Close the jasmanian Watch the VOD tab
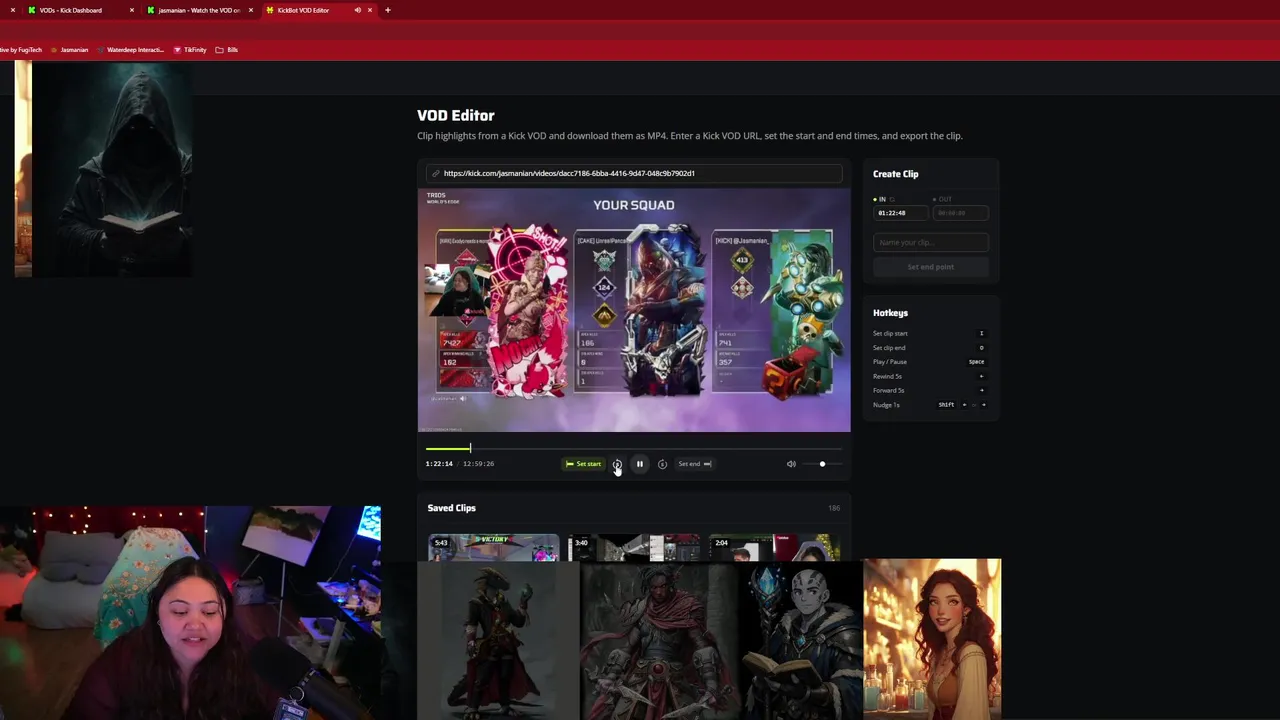Viewport: 1280px width, 720px height. pyautogui.click(x=251, y=10)
